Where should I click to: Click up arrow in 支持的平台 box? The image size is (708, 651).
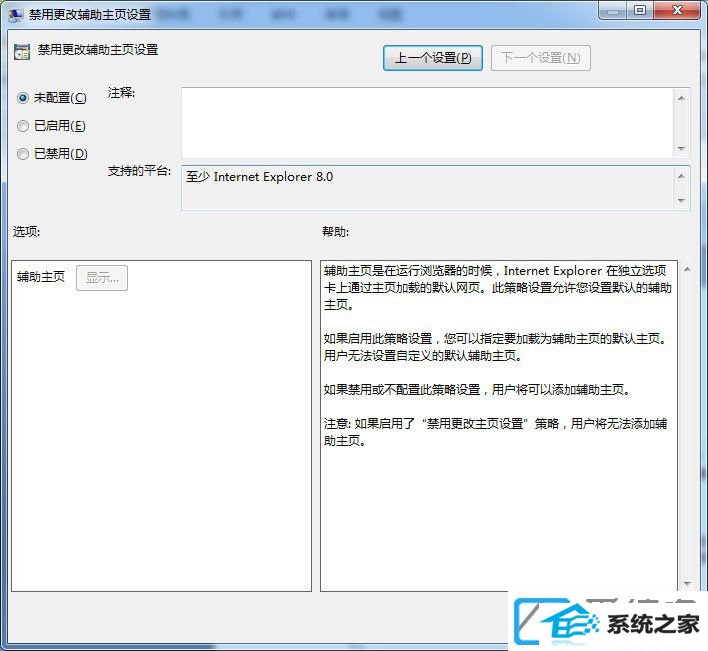point(681,176)
